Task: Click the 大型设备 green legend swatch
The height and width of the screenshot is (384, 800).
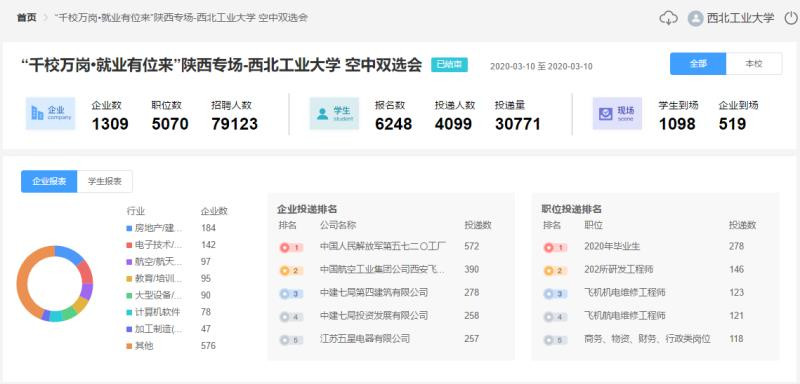Action: pyautogui.click(x=129, y=295)
